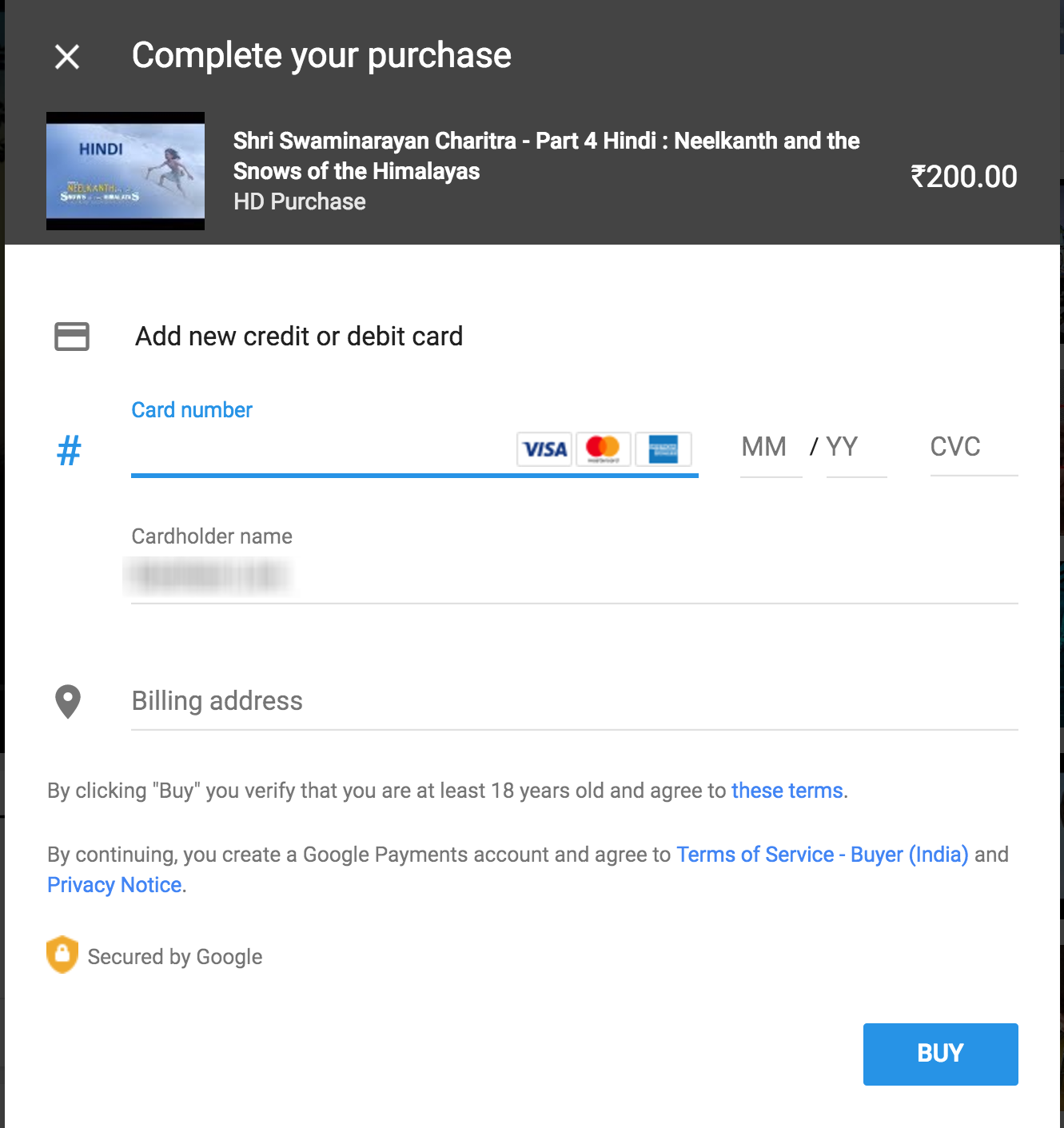This screenshot has width=1064, height=1128.
Task: Click the Visa card logo
Action: (545, 448)
